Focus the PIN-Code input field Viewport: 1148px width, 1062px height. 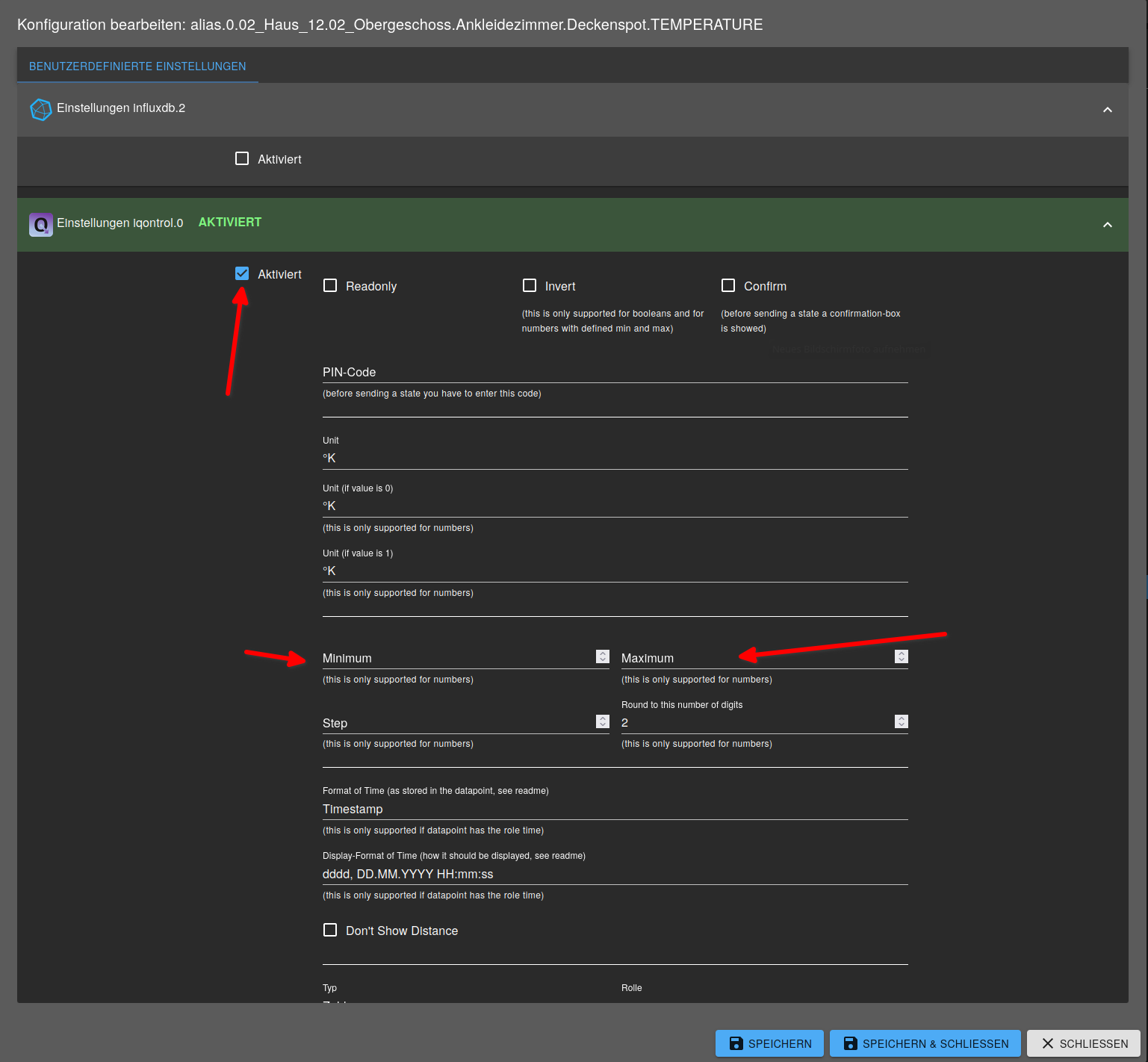615,372
